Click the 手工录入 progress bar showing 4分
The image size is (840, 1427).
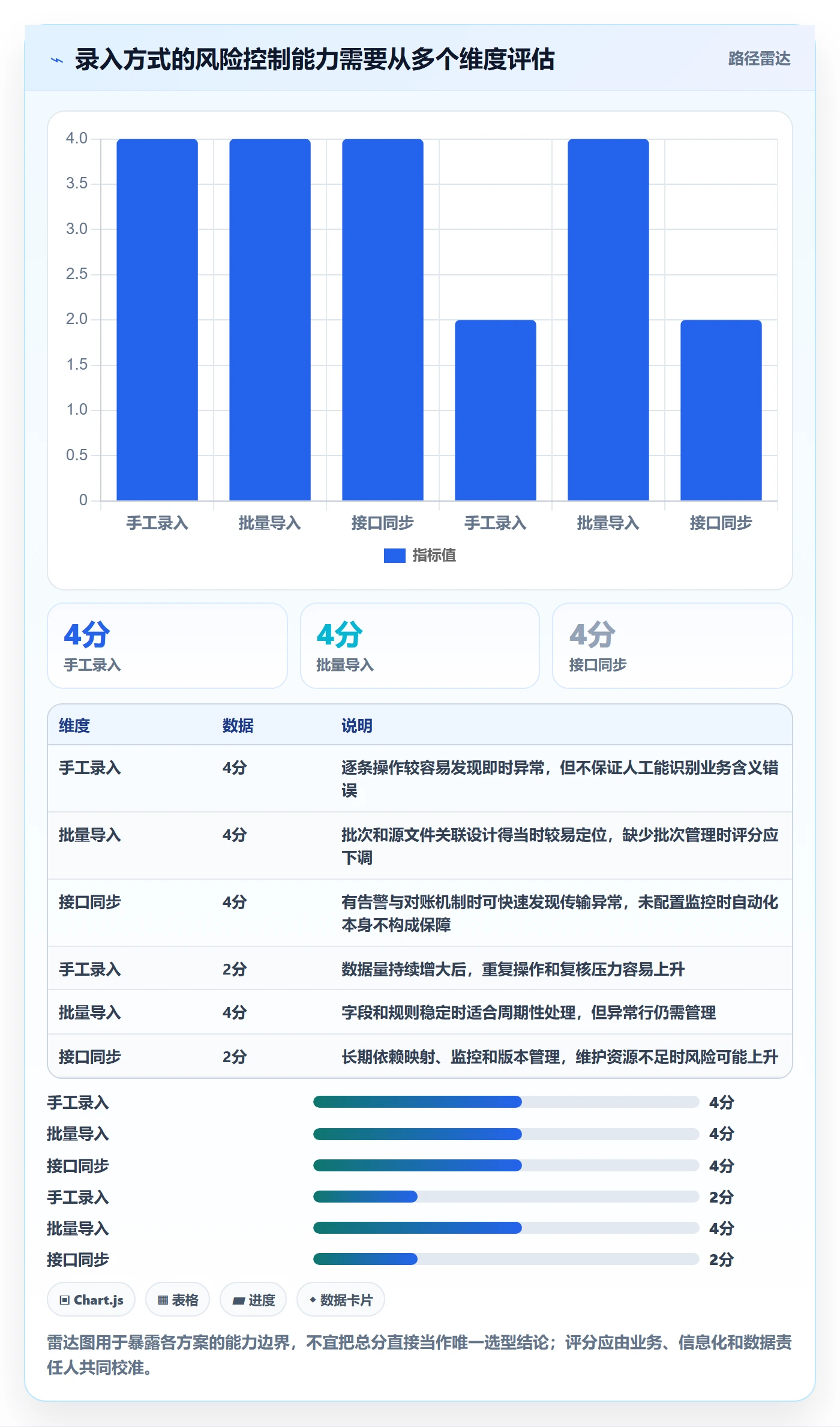coord(506,1102)
